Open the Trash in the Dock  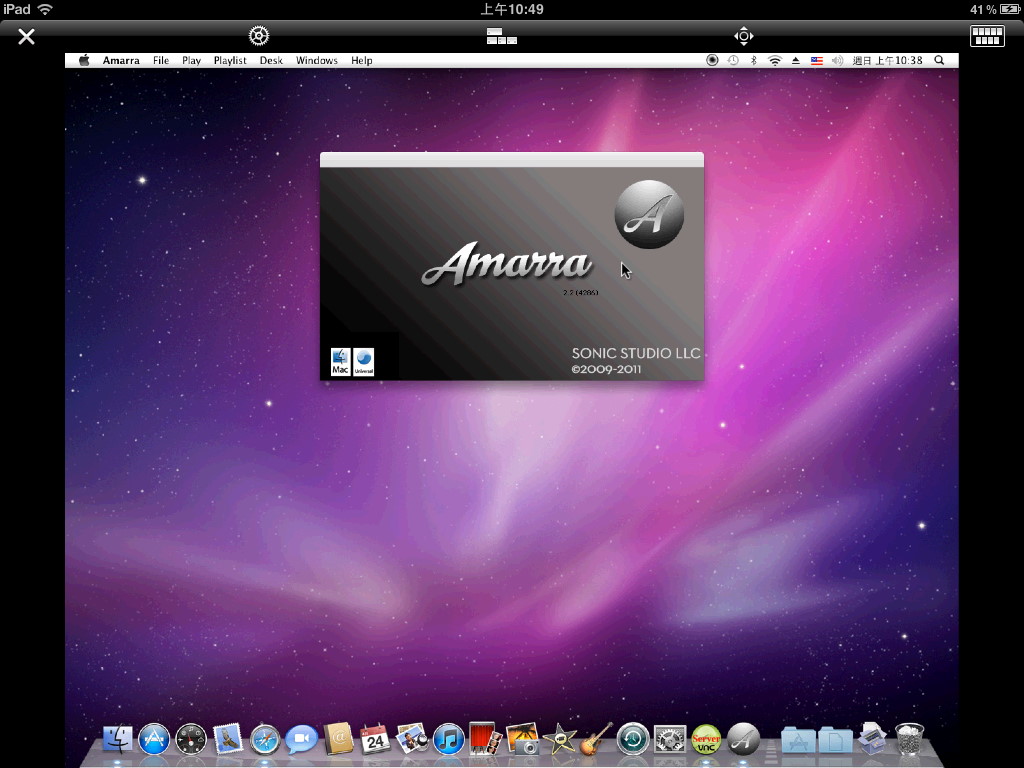pos(909,739)
